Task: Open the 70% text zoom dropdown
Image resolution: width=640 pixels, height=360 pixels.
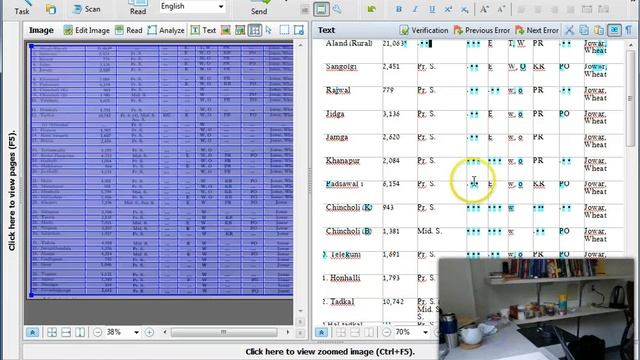Action: click(x=425, y=332)
